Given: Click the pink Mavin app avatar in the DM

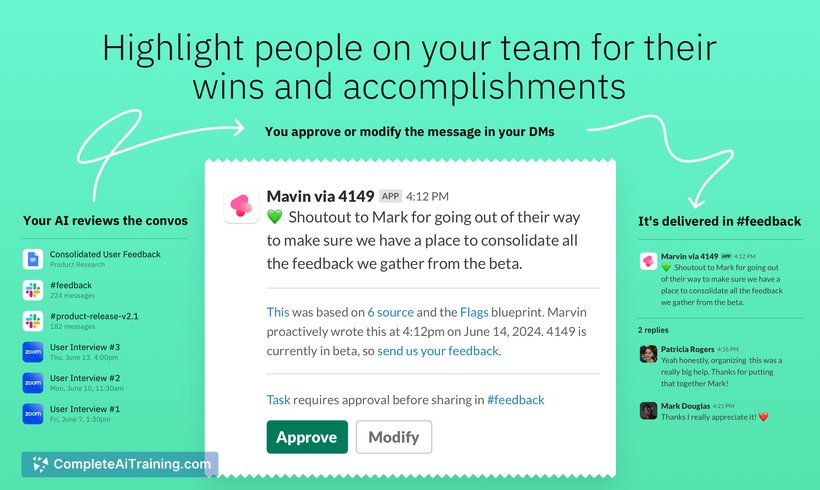Looking at the screenshot, I should point(241,206).
